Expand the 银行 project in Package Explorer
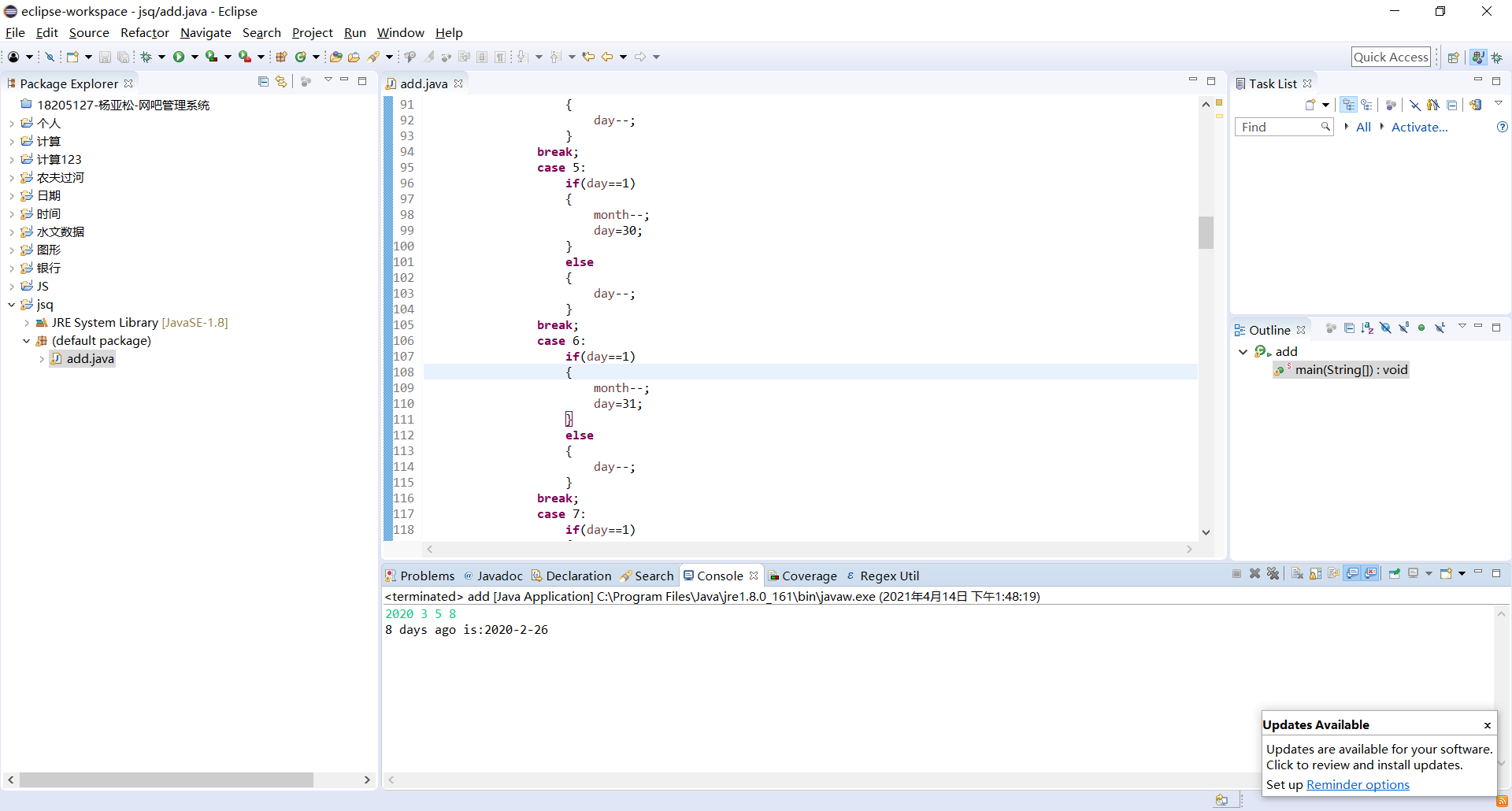The height and width of the screenshot is (811, 1512). pos(12,268)
